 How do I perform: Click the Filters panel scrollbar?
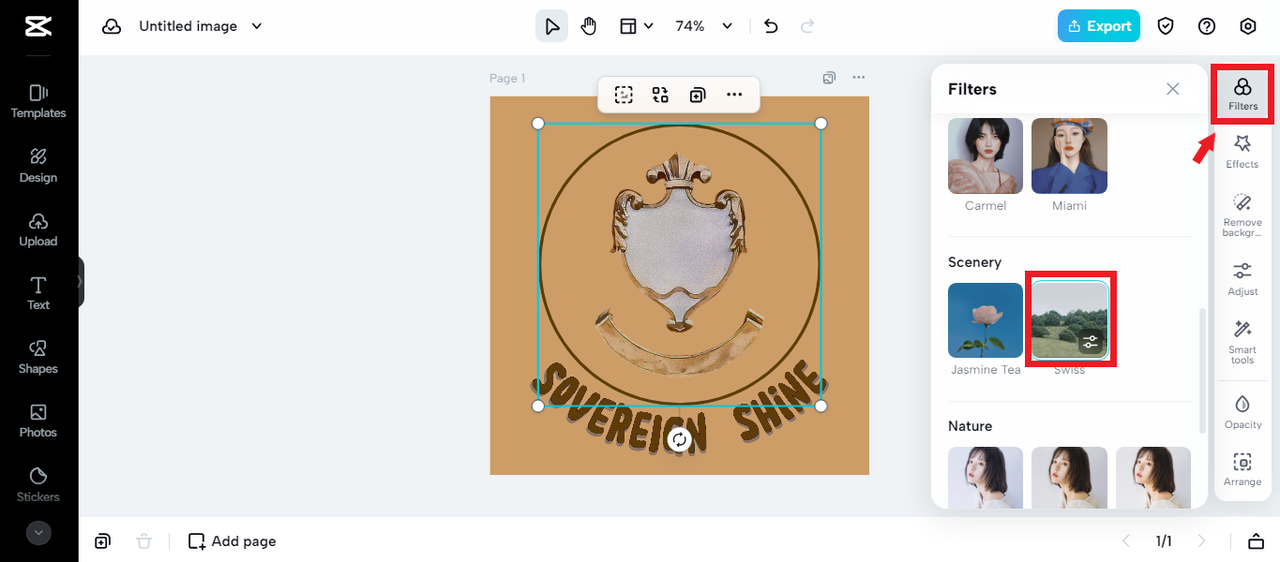pos(1202,371)
